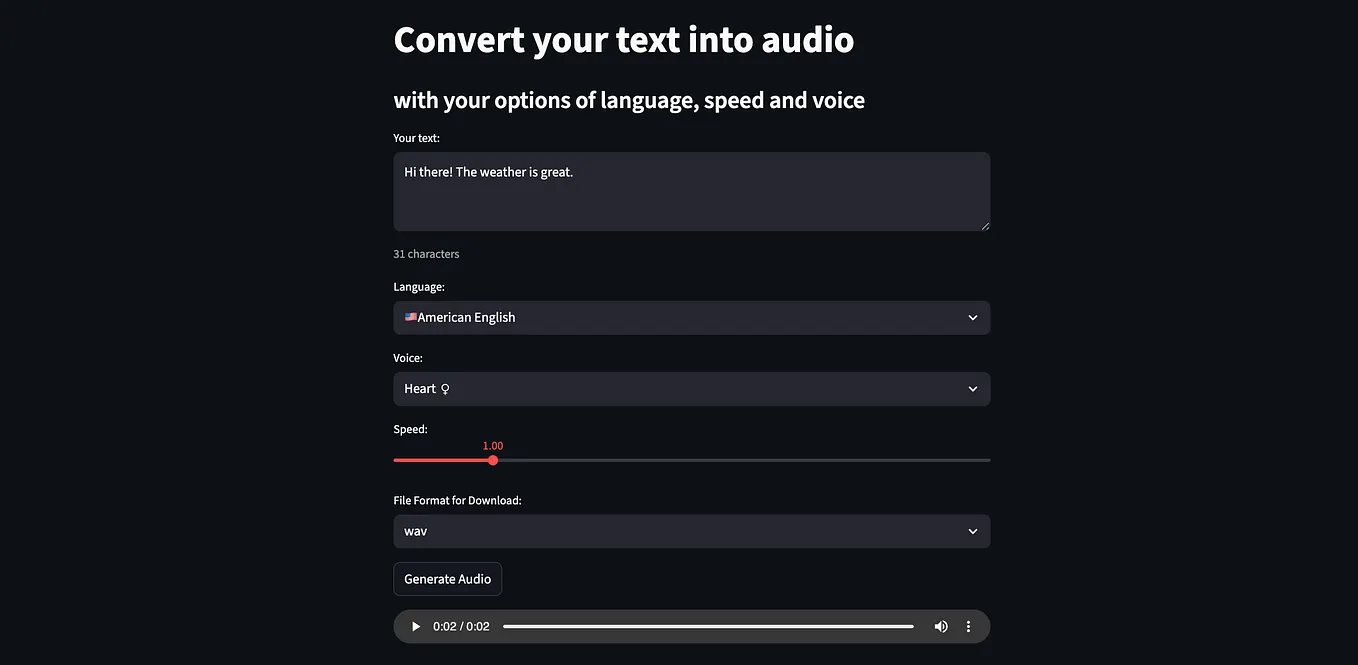The width and height of the screenshot is (1358, 665).
Task: Click the Generate Audio button
Action: pos(447,578)
